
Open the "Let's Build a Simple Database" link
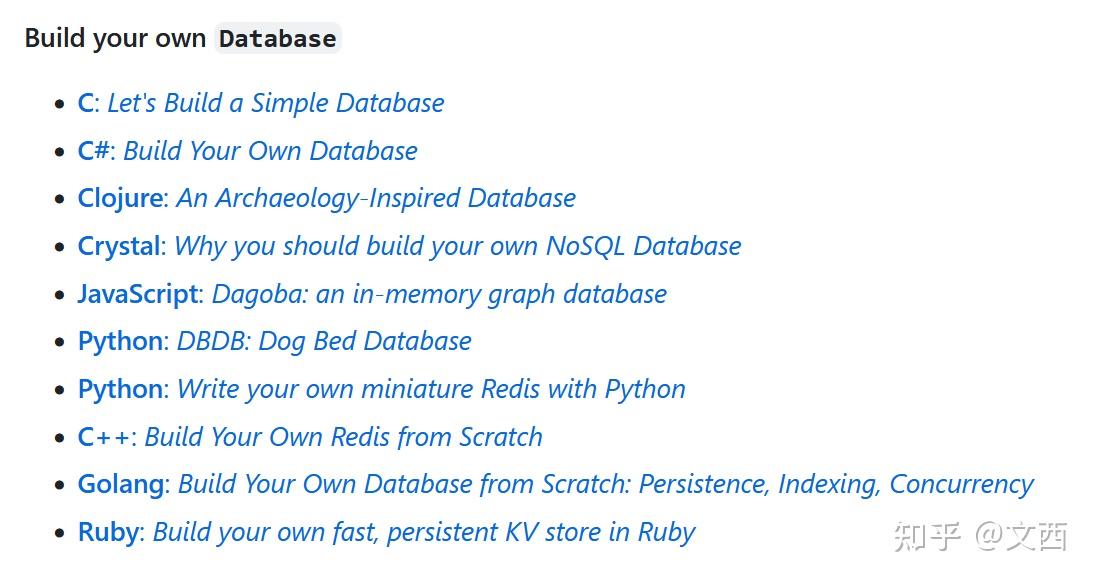point(275,103)
